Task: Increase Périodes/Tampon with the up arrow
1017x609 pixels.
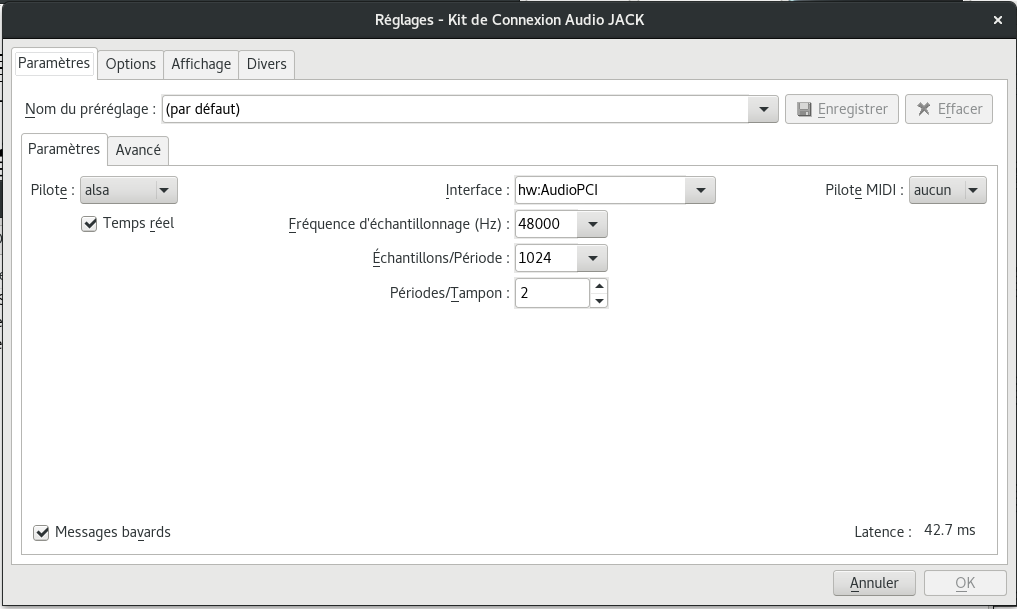Action: [599, 286]
